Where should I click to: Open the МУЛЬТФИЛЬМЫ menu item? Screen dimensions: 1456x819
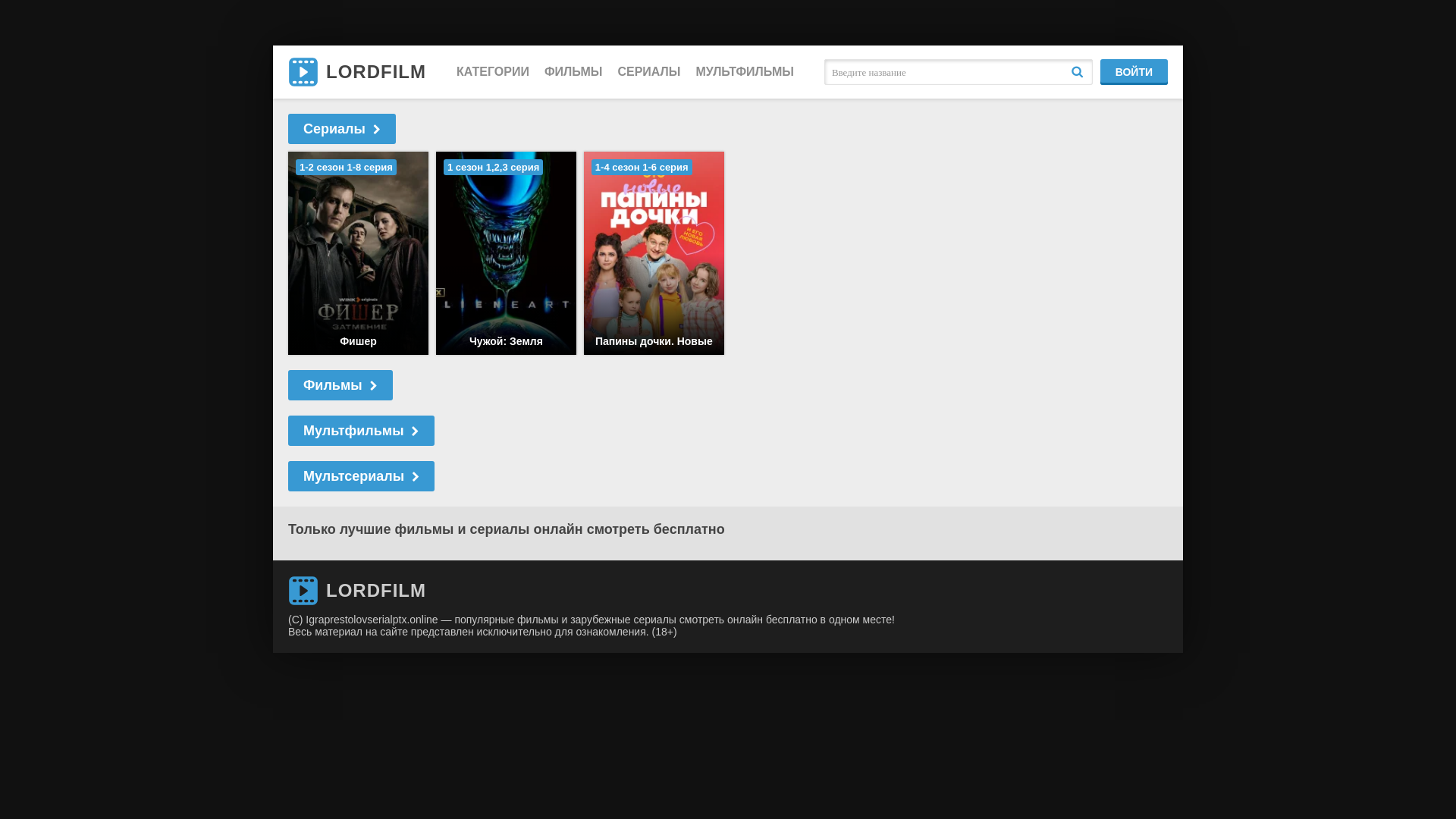[x=745, y=72]
